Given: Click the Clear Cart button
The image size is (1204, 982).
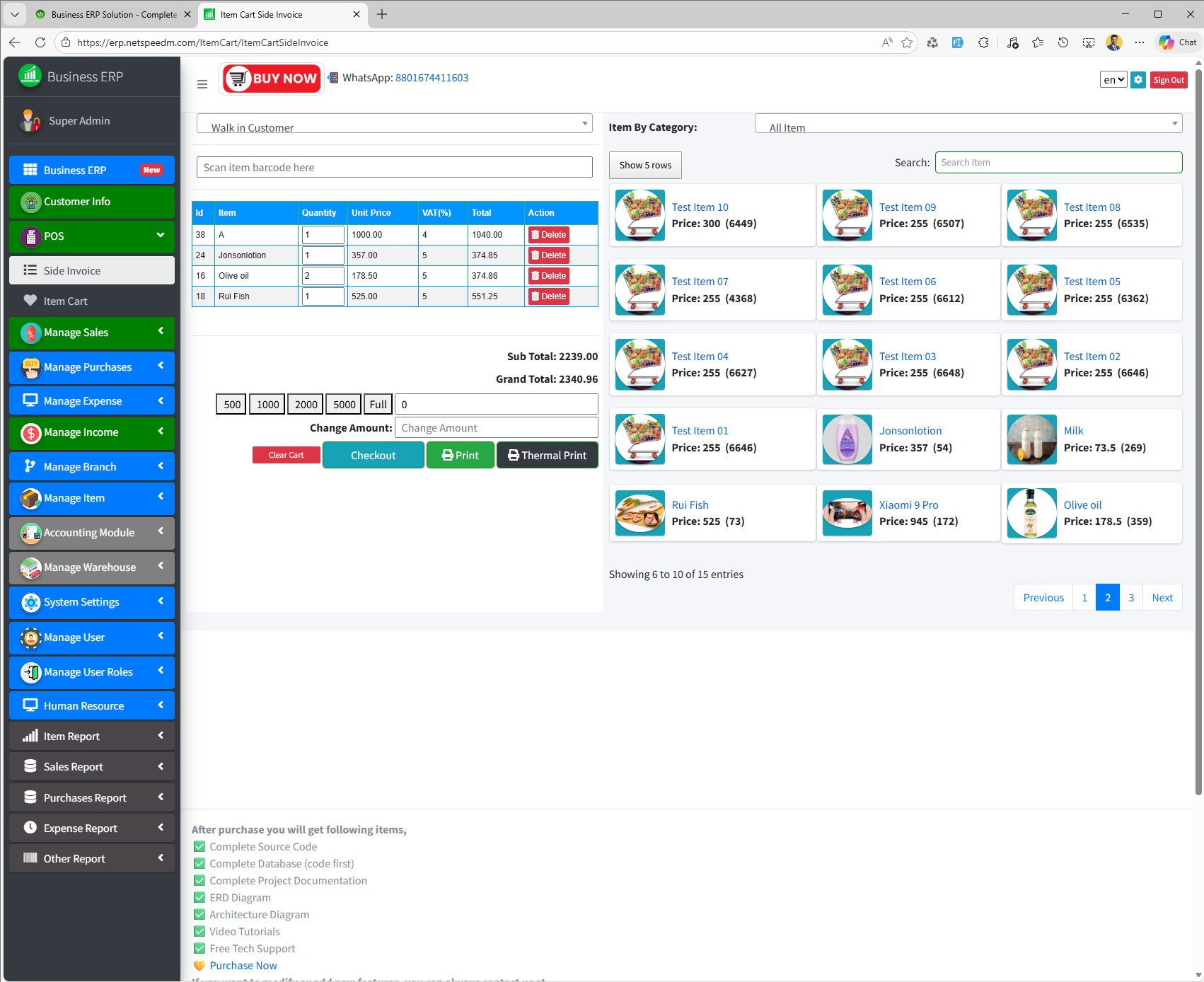Looking at the screenshot, I should 286,455.
